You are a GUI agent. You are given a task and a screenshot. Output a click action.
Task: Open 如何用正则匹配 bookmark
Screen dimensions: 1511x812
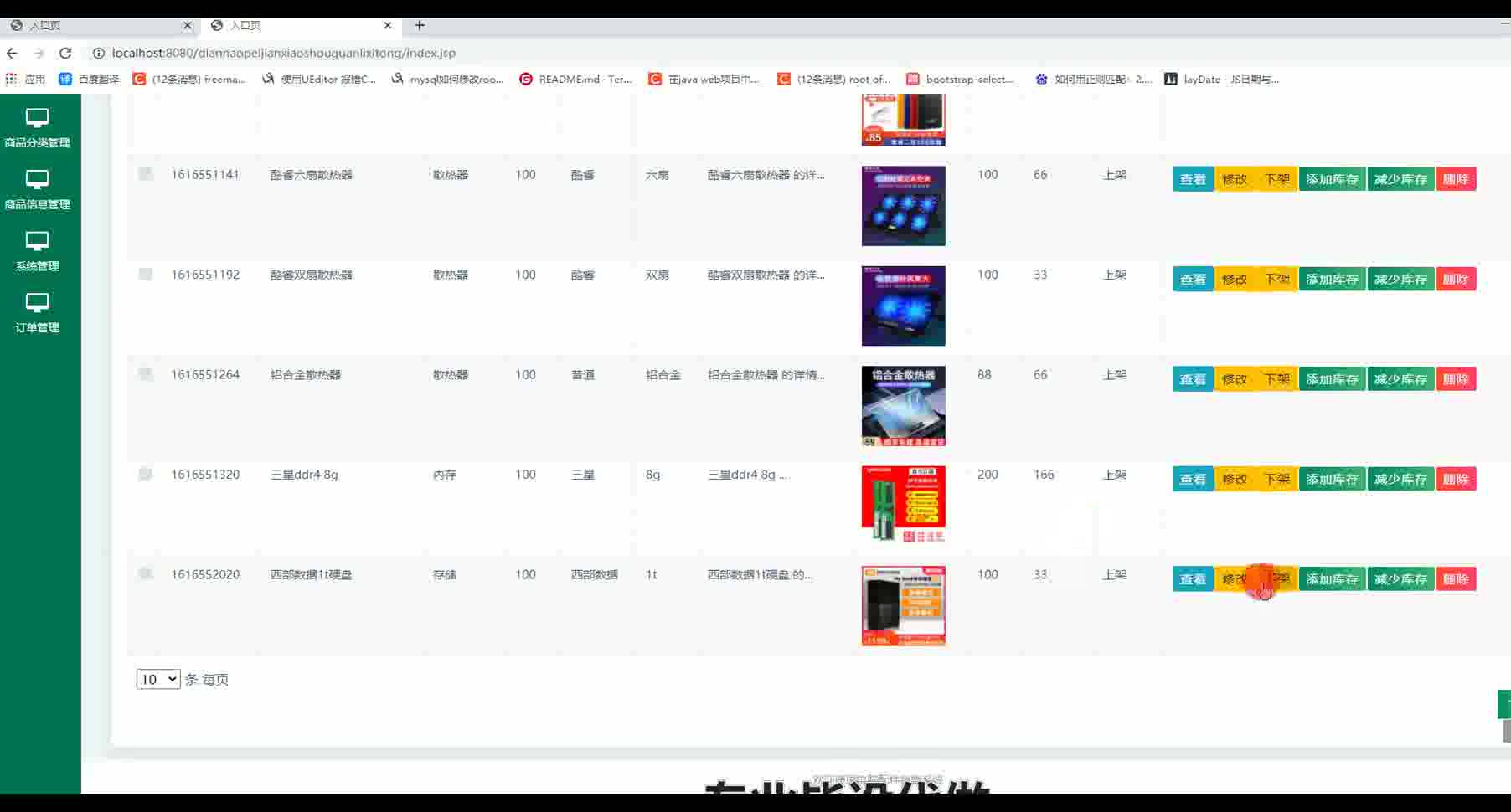click(x=1094, y=79)
